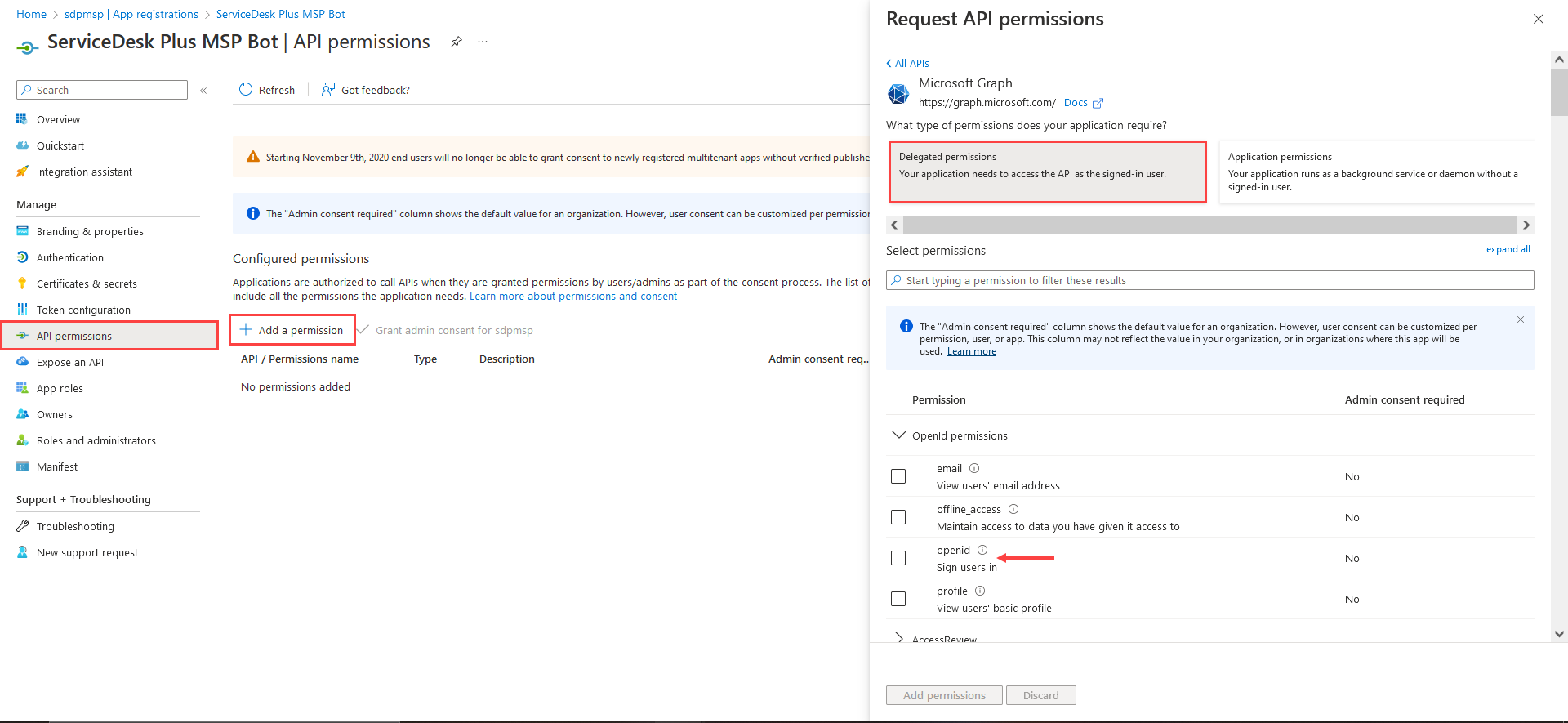The width and height of the screenshot is (1568, 723).
Task: Click the Permission column header in panel
Action: (x=938, y=399)
